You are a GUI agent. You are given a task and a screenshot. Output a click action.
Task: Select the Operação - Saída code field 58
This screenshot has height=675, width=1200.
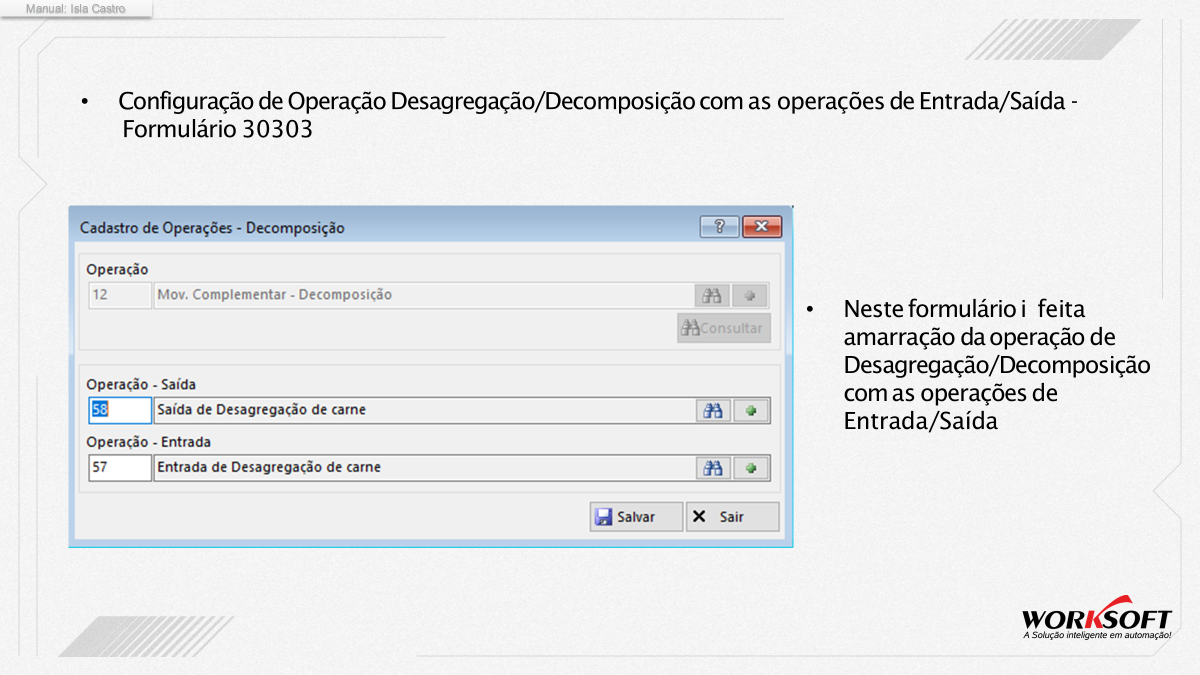(x=120, y=411)
